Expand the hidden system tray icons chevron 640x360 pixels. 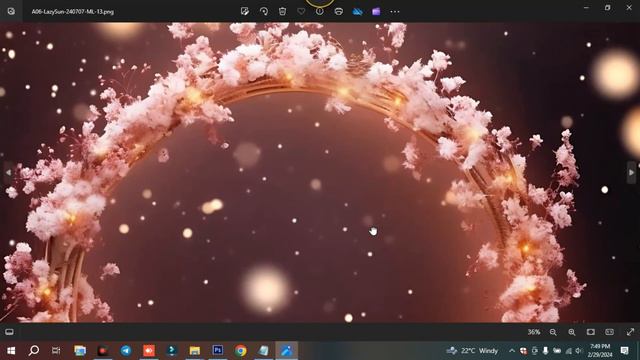(x=512, y=350)
